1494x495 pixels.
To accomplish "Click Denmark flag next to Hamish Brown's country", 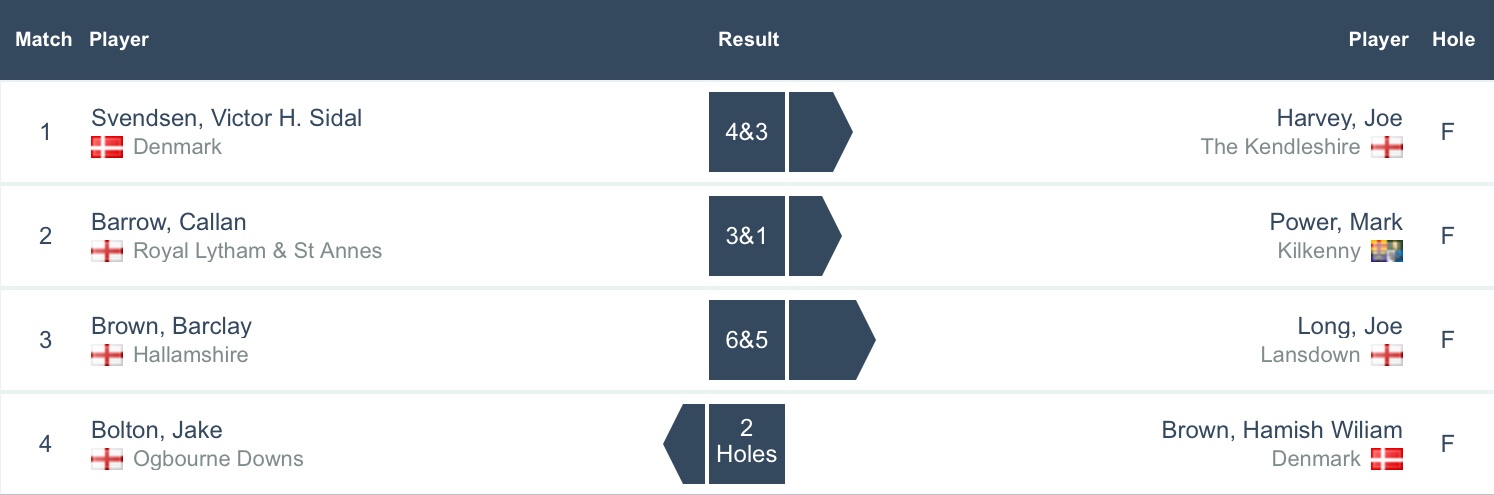I will pos(1387,459).
